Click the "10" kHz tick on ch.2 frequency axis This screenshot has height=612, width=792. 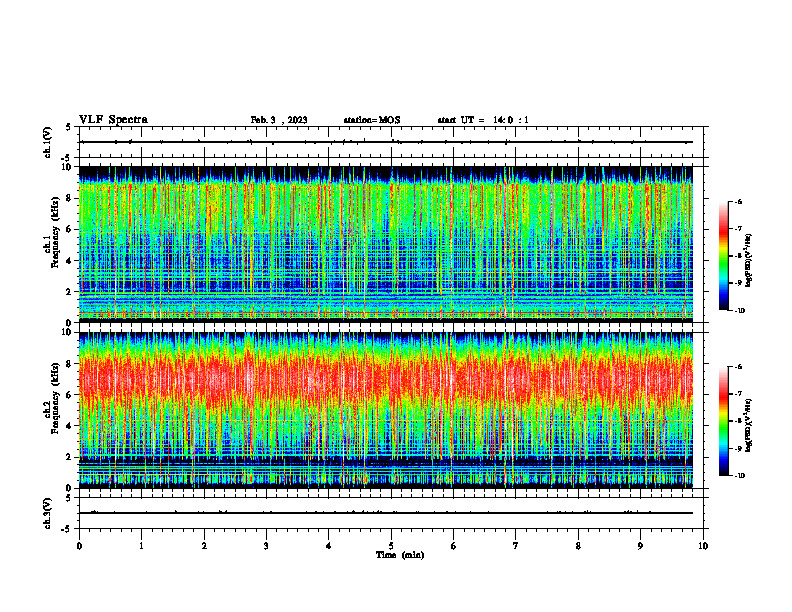67,332
